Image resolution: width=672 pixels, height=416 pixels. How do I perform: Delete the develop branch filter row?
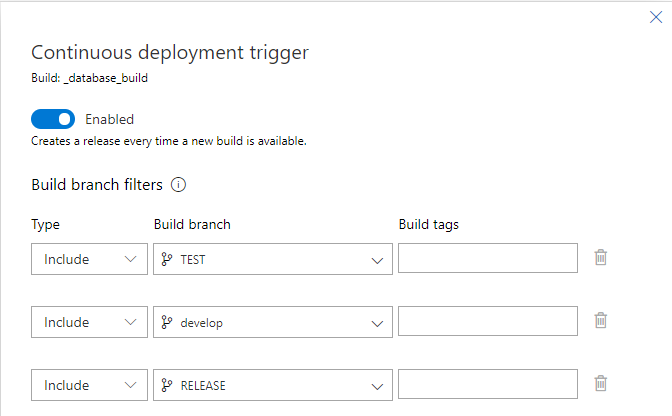tap(601, 321)
